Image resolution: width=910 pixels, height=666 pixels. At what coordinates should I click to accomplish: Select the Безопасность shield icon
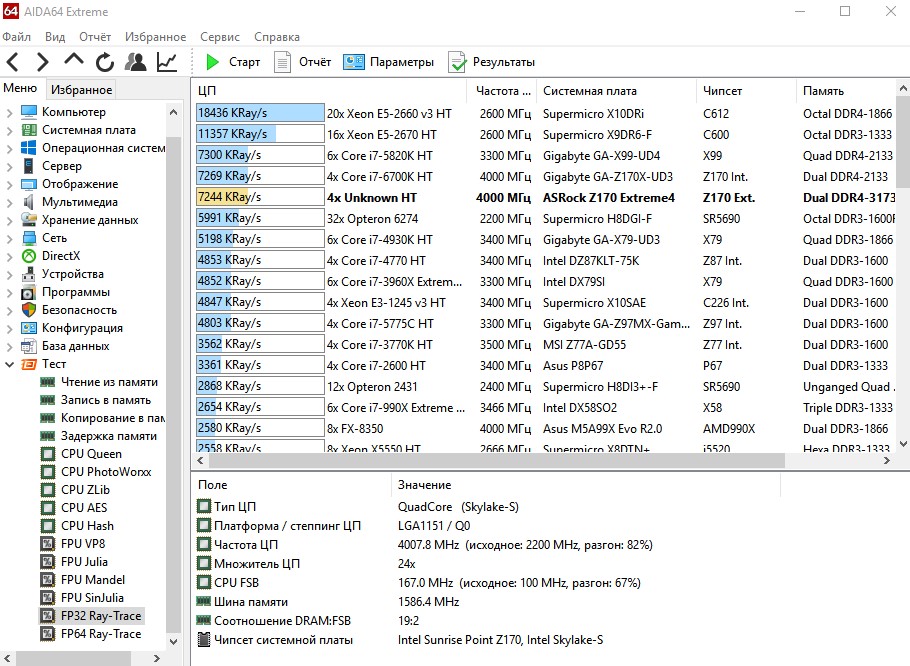tap(28, 310)
